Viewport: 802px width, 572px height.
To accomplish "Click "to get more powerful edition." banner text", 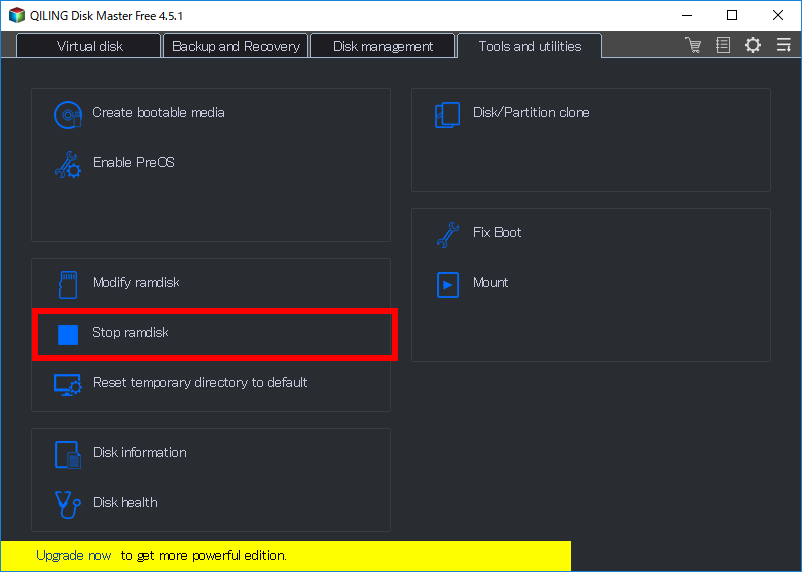I will (x=204, y=556).
